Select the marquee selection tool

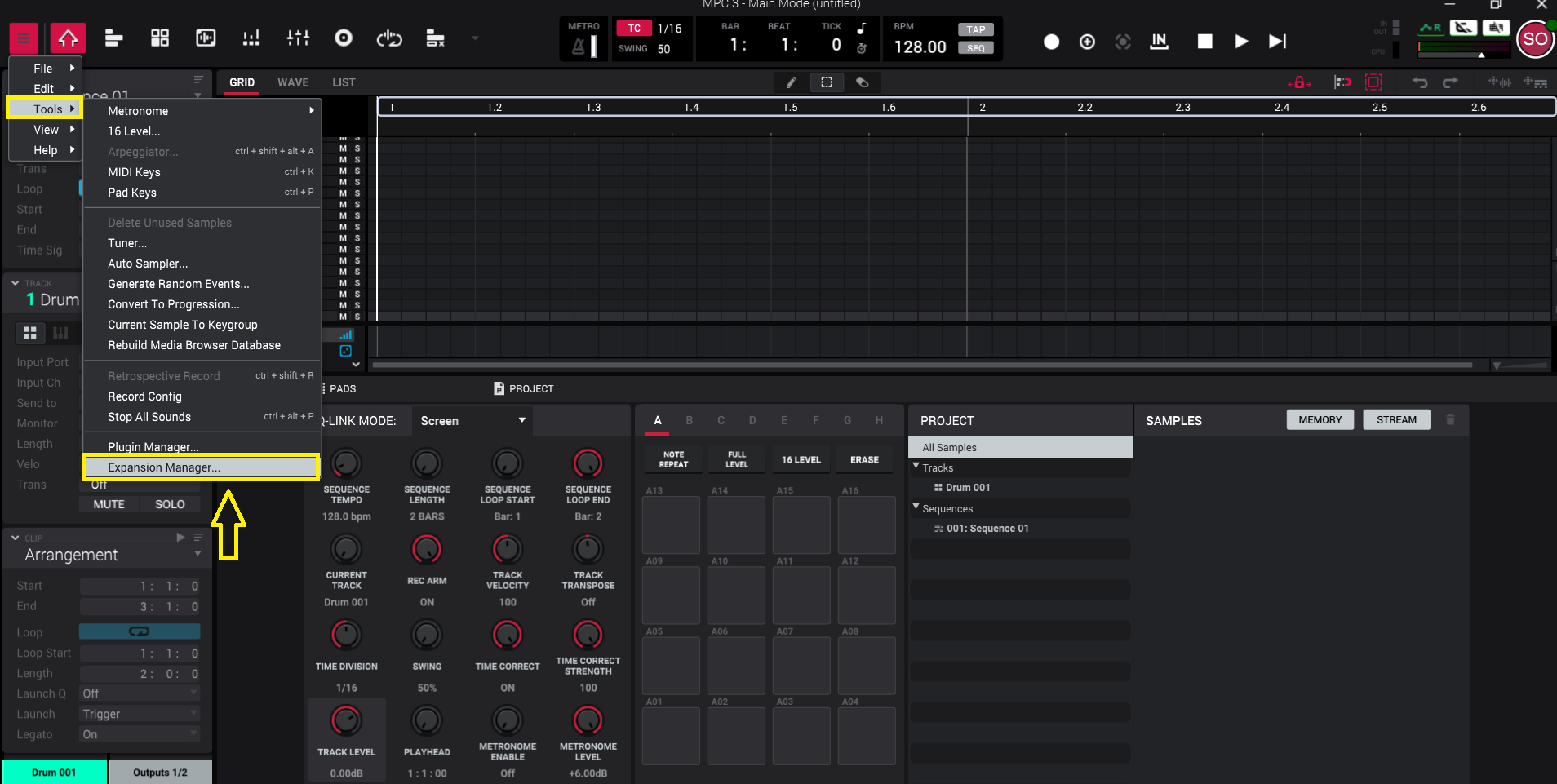point(827,82)
